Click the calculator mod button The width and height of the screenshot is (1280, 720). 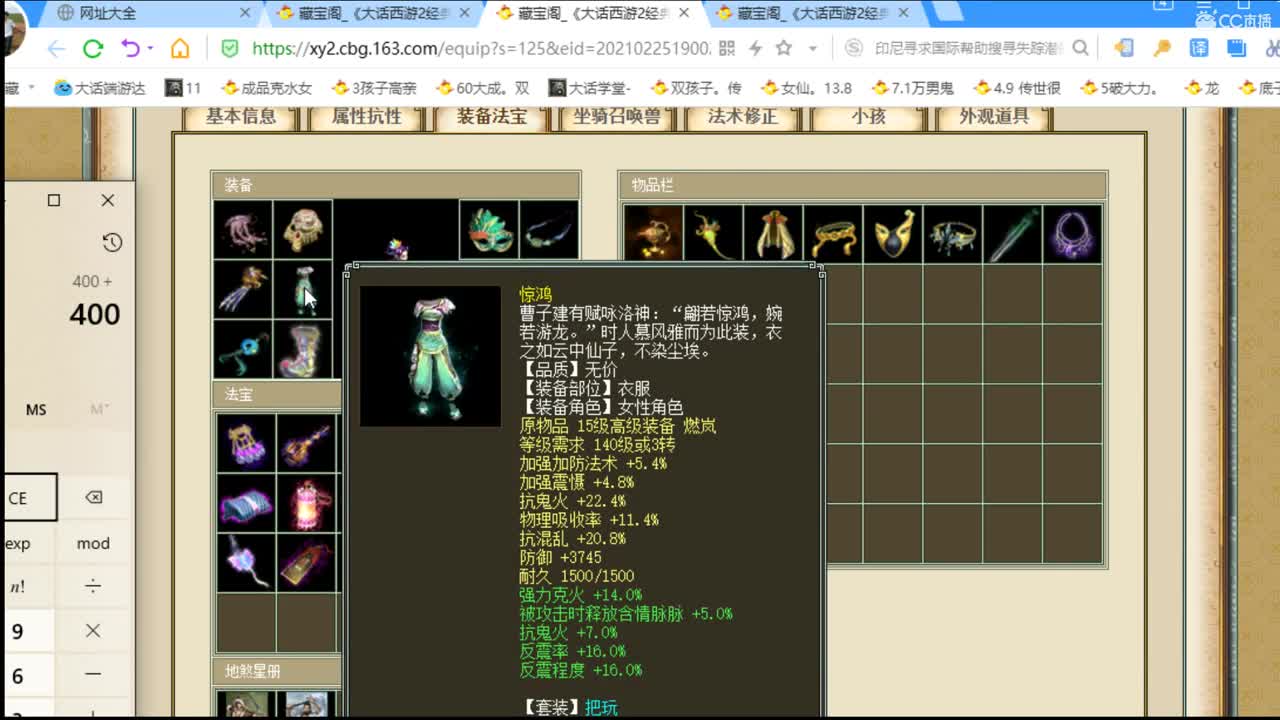[93, 544]
